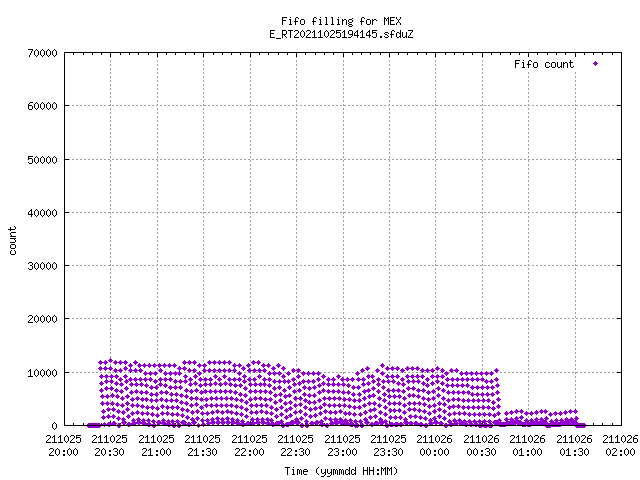The height and width of the screenshot is (480, 640).
Task: Click the x-axis tick 211026 01:00
Action: 528,446
